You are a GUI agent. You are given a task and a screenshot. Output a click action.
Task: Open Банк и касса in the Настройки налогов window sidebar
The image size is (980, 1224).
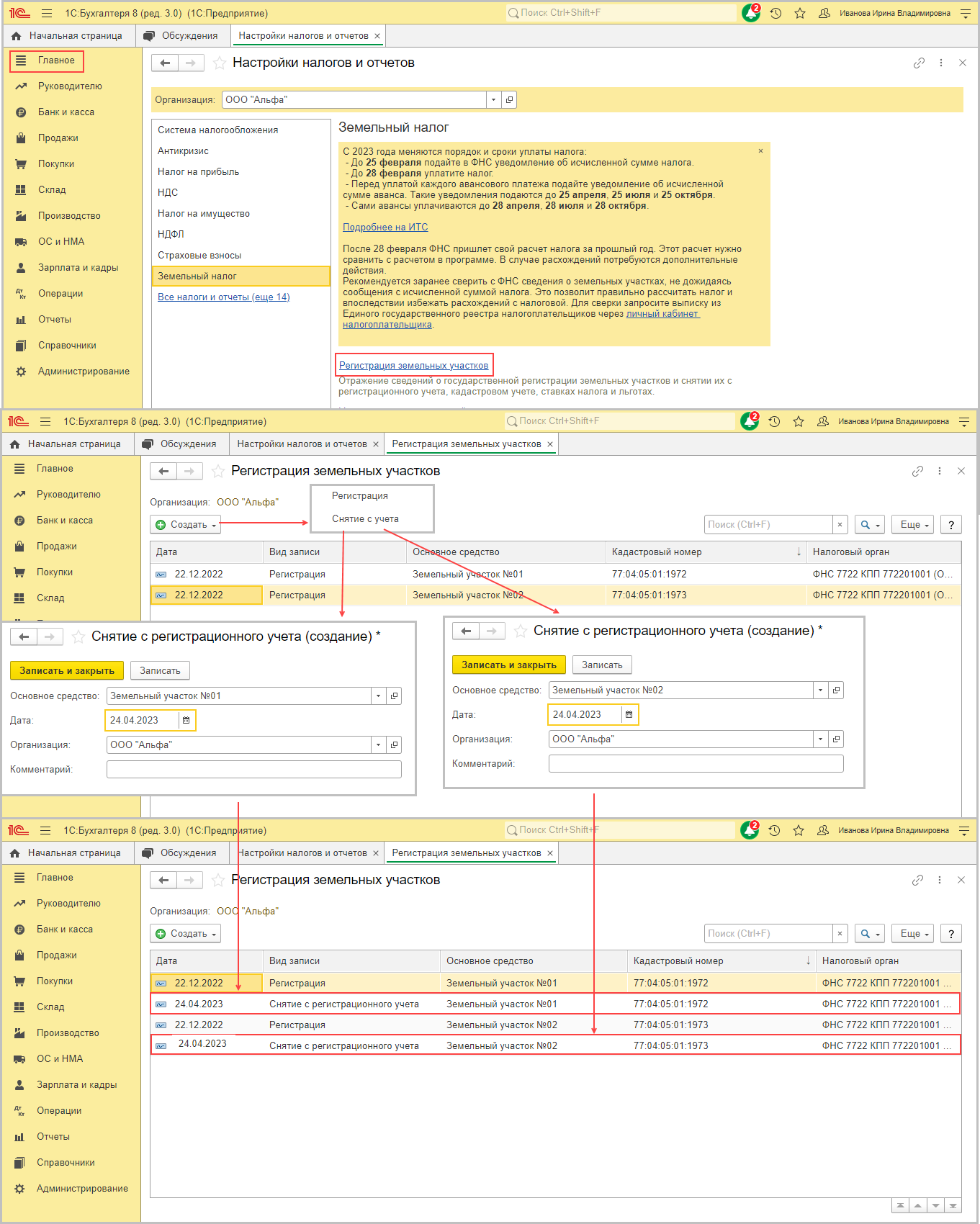coord(66,112)
